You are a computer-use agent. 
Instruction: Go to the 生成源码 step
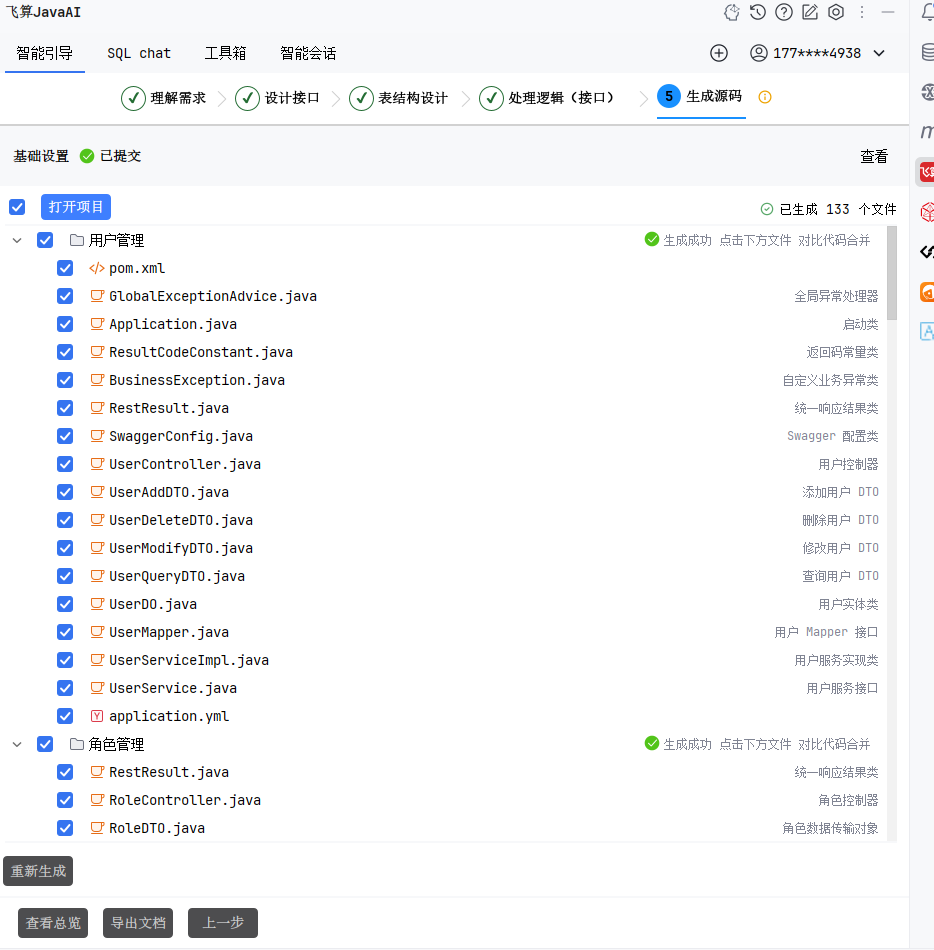pyautogui.click(x=700, y=97)
